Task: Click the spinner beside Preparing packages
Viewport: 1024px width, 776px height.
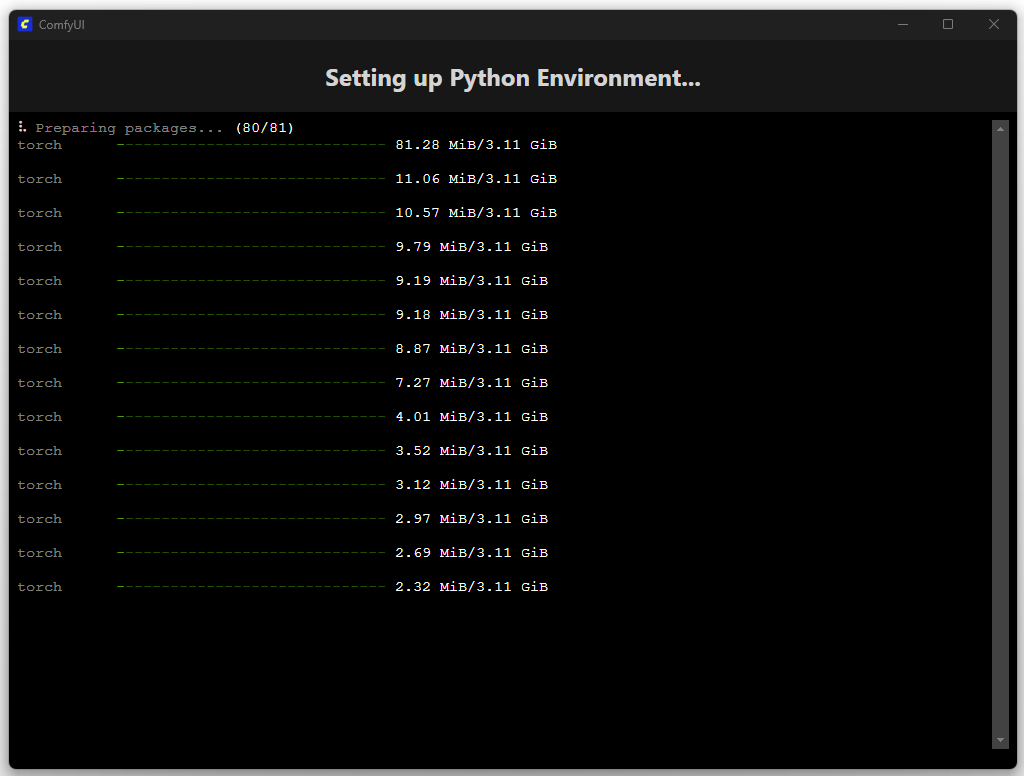Action: click(21, 127)
